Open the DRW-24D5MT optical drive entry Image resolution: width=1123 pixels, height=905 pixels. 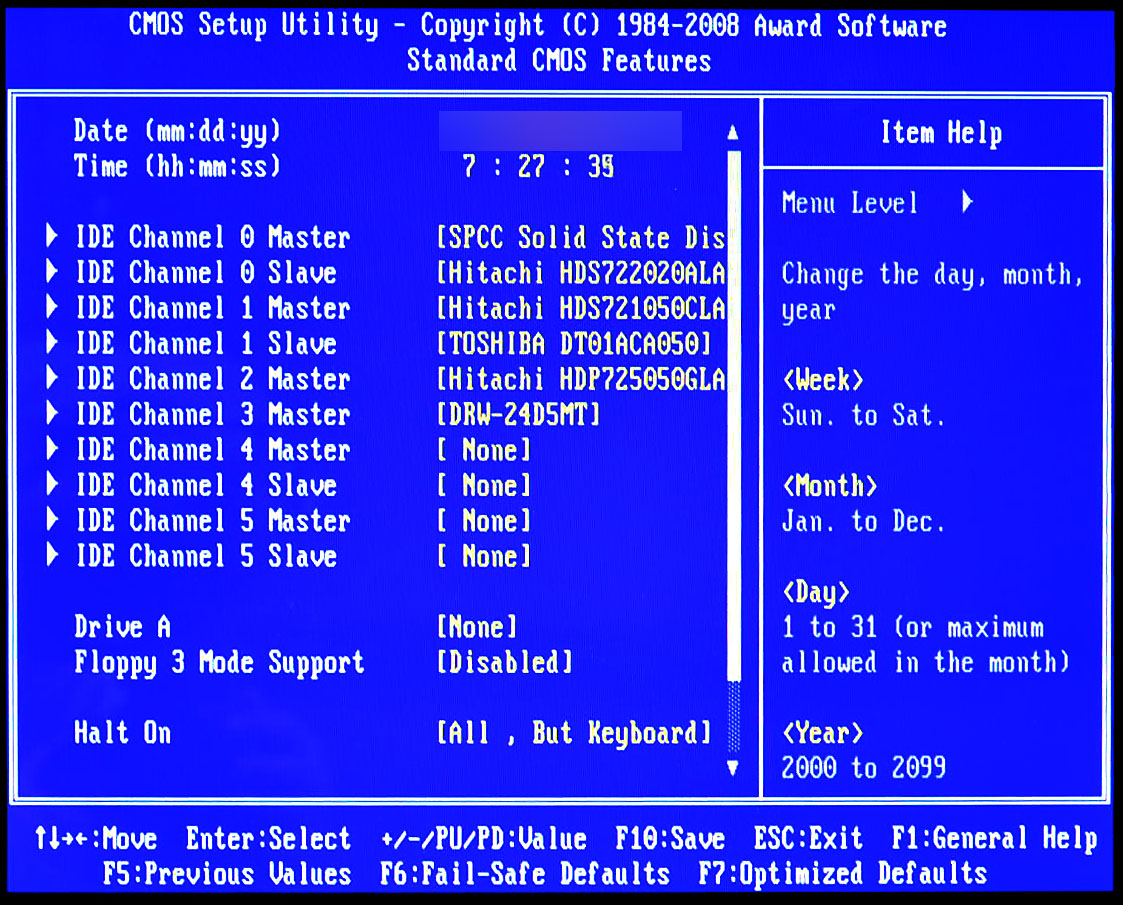[519, 415]
